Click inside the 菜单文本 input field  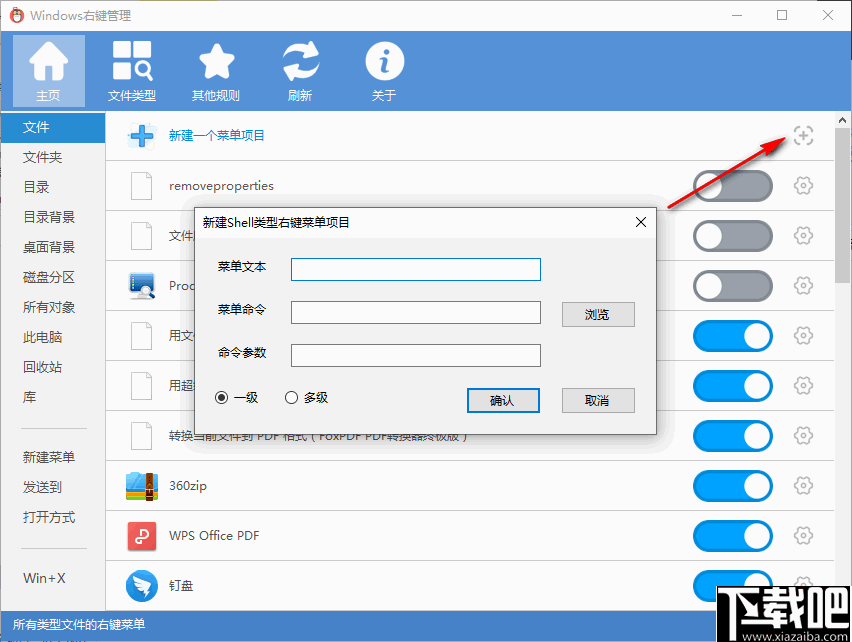(x=415, y=269)
